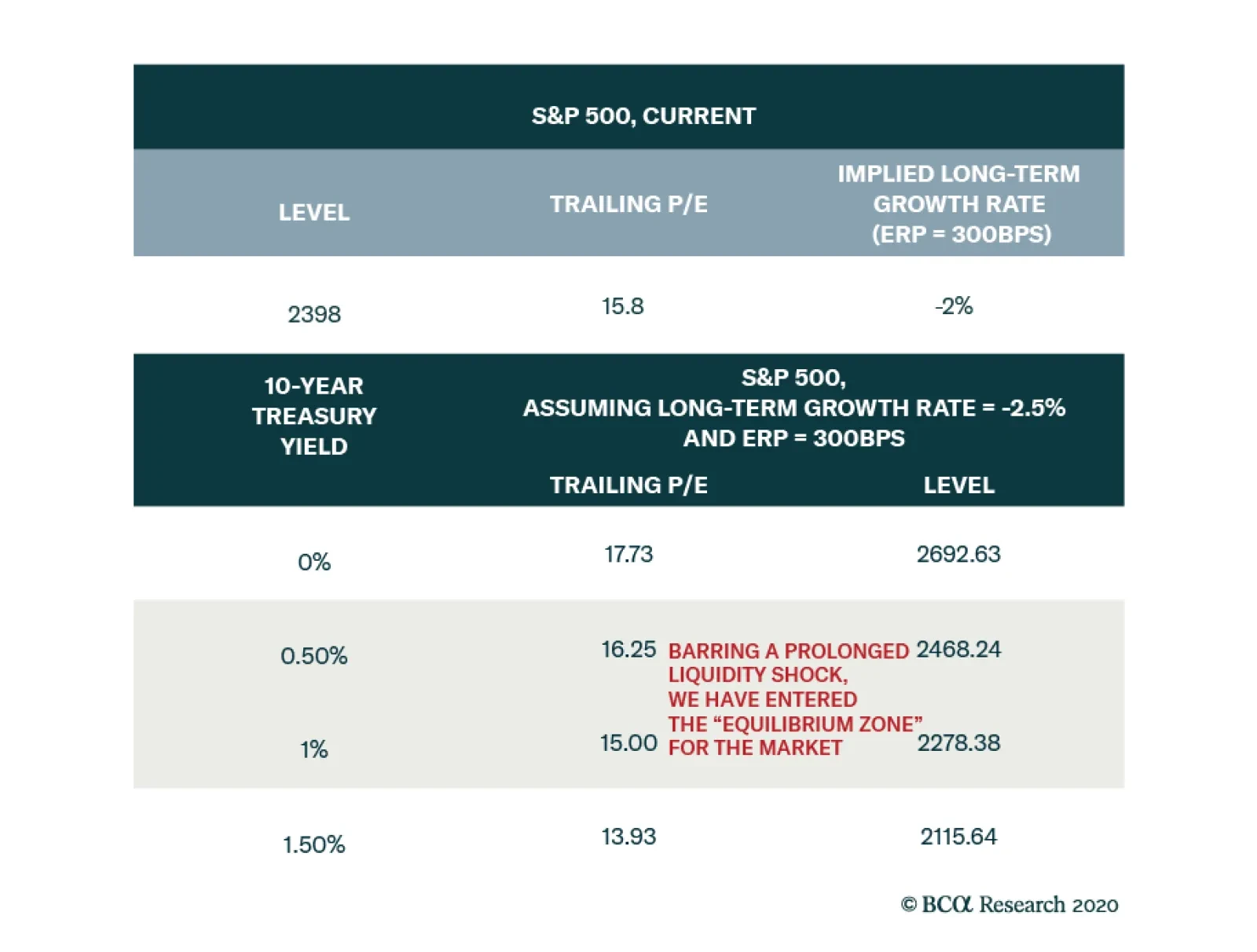Click the 2692.63 level value

coord(958,555)
